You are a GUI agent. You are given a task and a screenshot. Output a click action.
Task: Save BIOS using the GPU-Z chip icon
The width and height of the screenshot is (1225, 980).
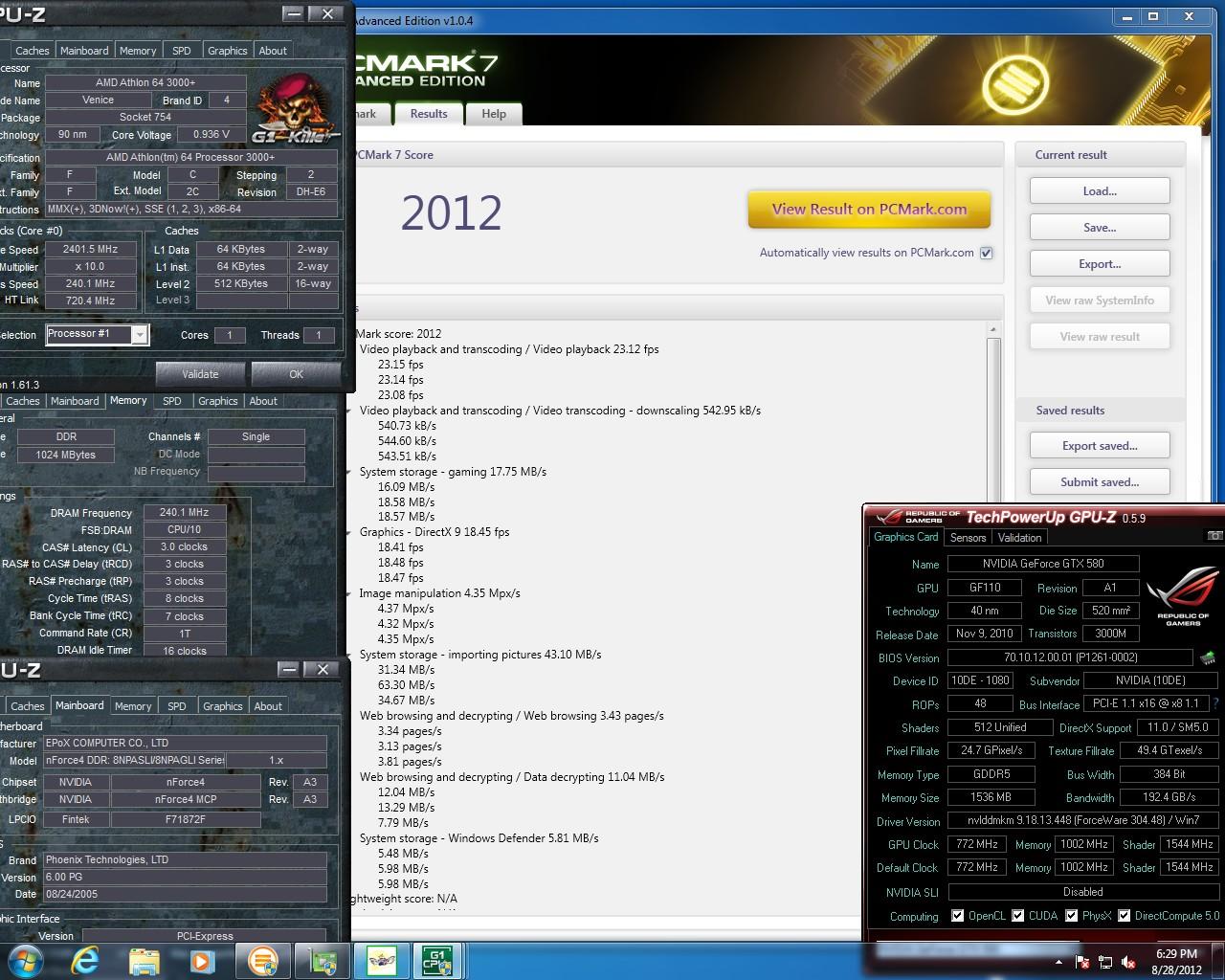click(x=1209, y=657)
